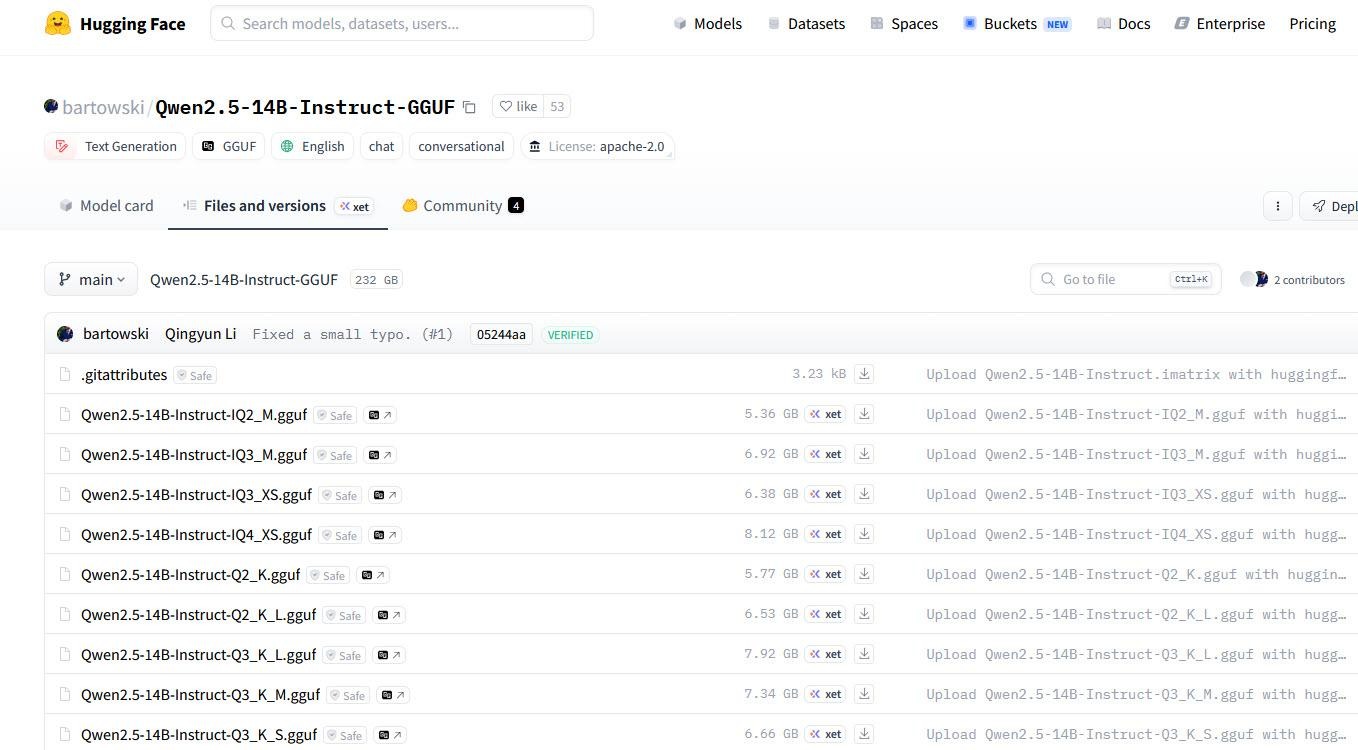
Task: Open the Docs page
Action: pyautogui.click(x=1123, y=24)
